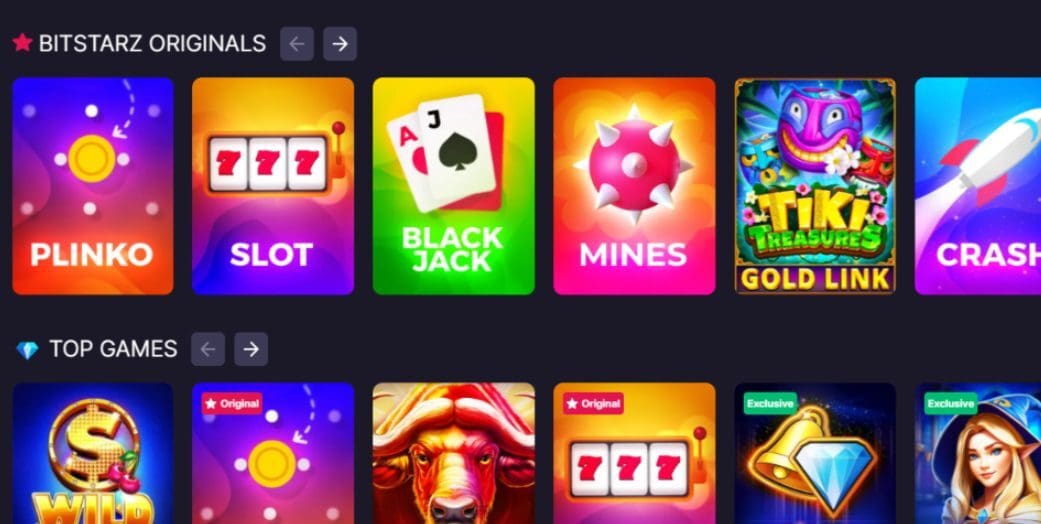Open the Wild dollar coin game in Top Games
Viewport: 1041px width, 524px height.
pyautogui.click(x=93, y=454)
